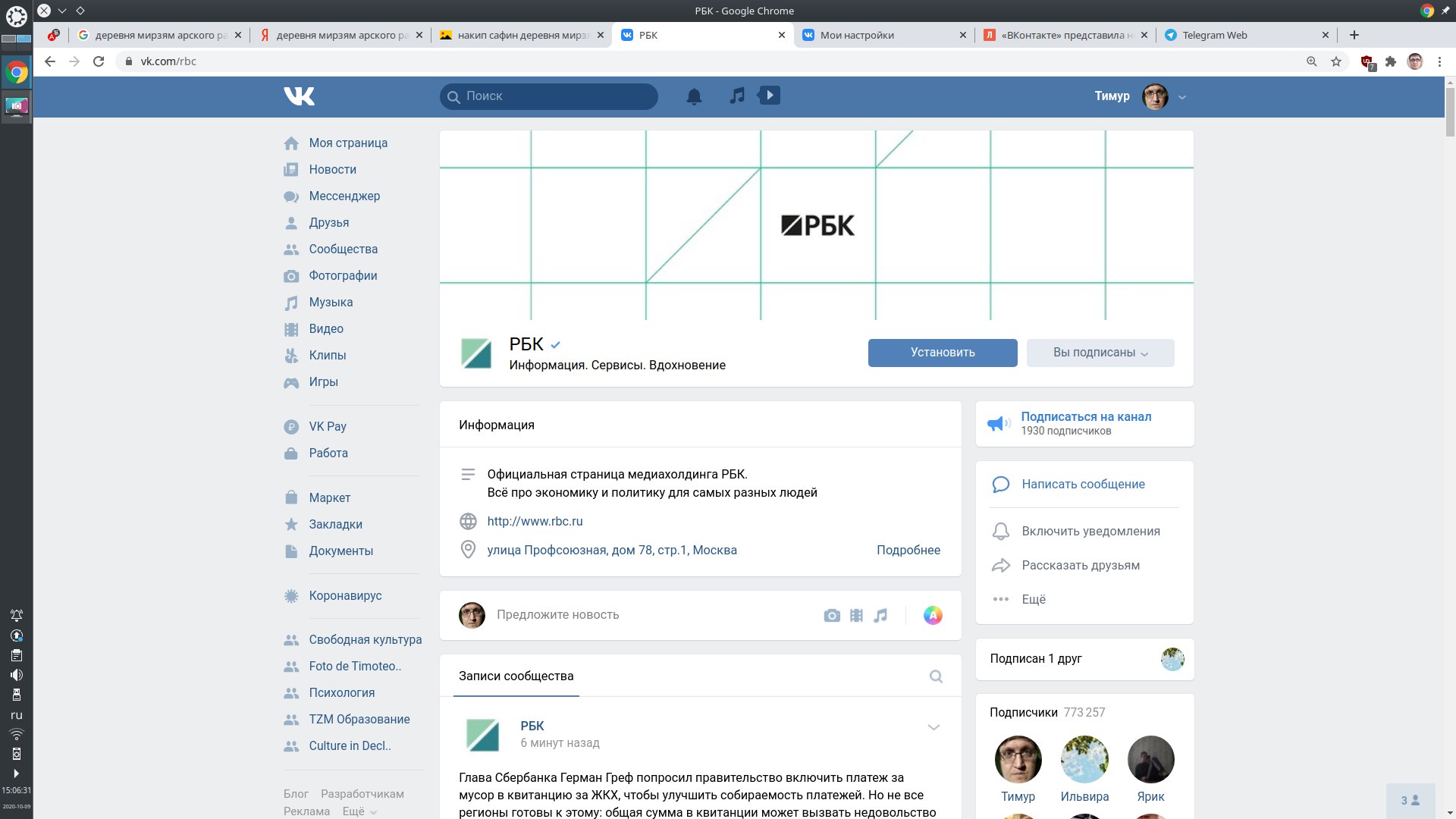Reload the page
Screen dimensions: 1456x819
click(x=99, y=61)
